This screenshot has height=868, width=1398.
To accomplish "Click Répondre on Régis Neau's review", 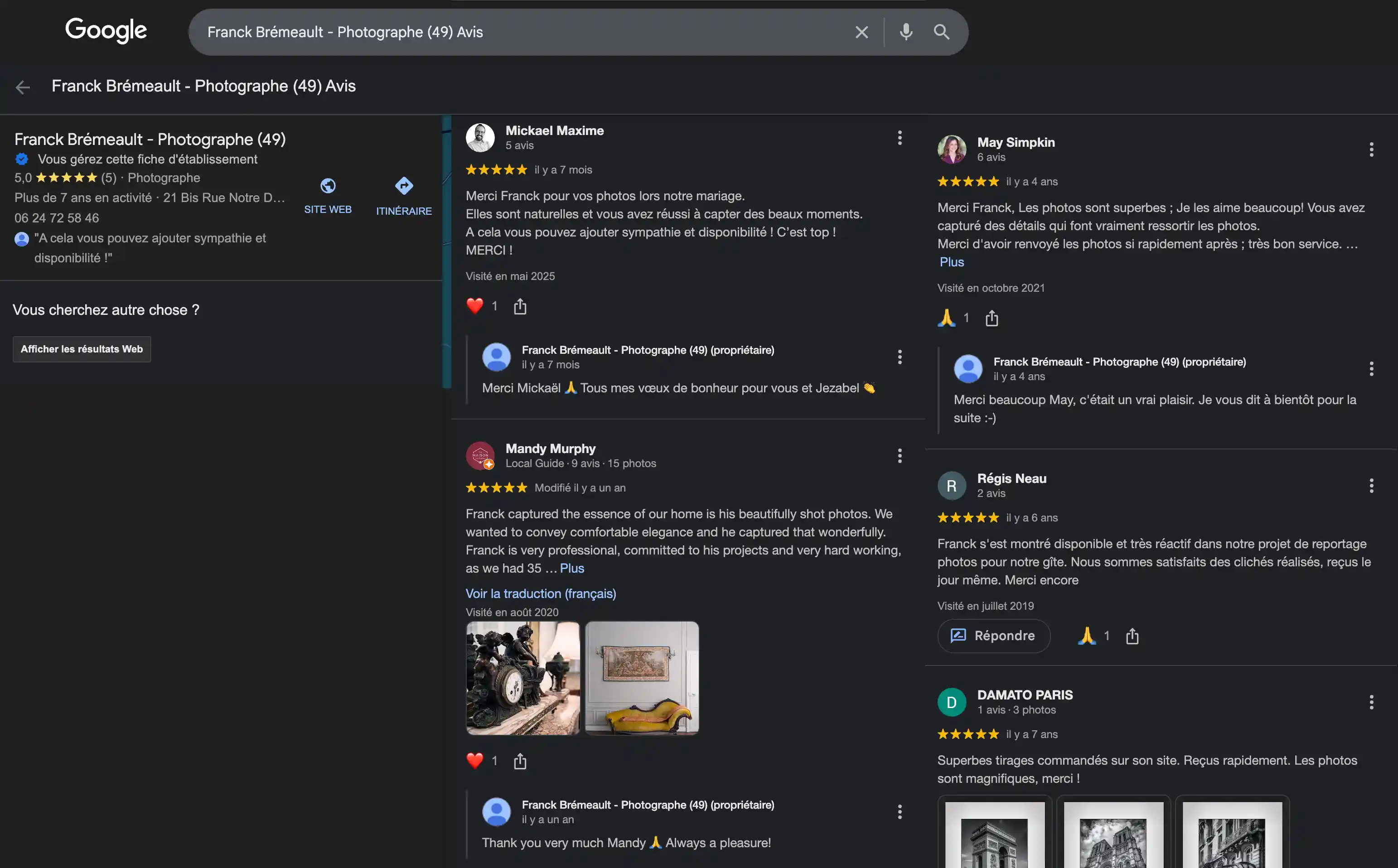I will point(994,636).
